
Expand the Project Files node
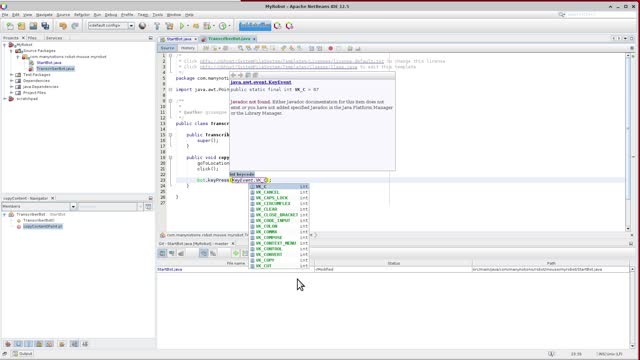(x=11, y=93)
